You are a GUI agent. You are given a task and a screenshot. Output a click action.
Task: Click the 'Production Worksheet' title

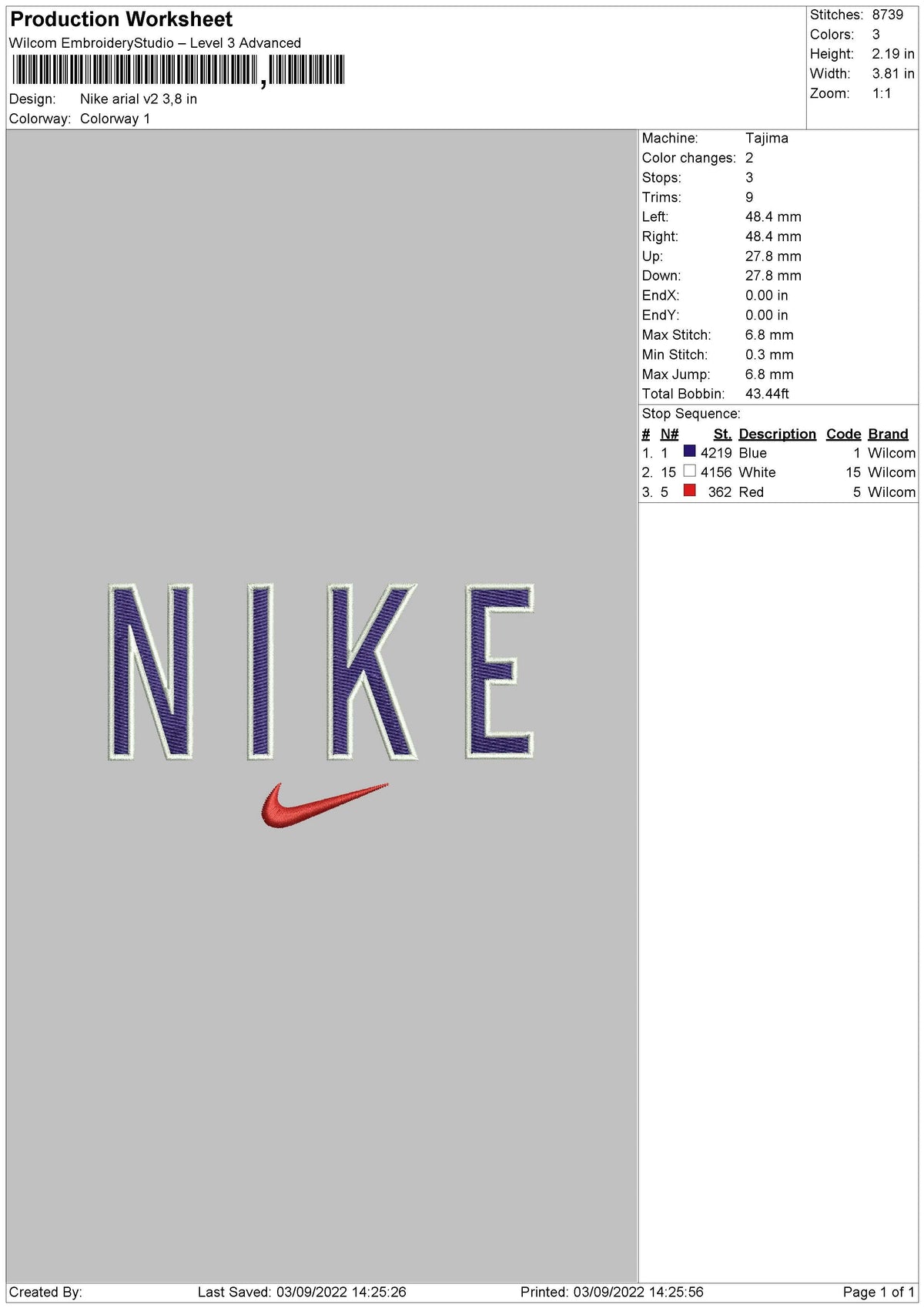(x=121, y=19)
